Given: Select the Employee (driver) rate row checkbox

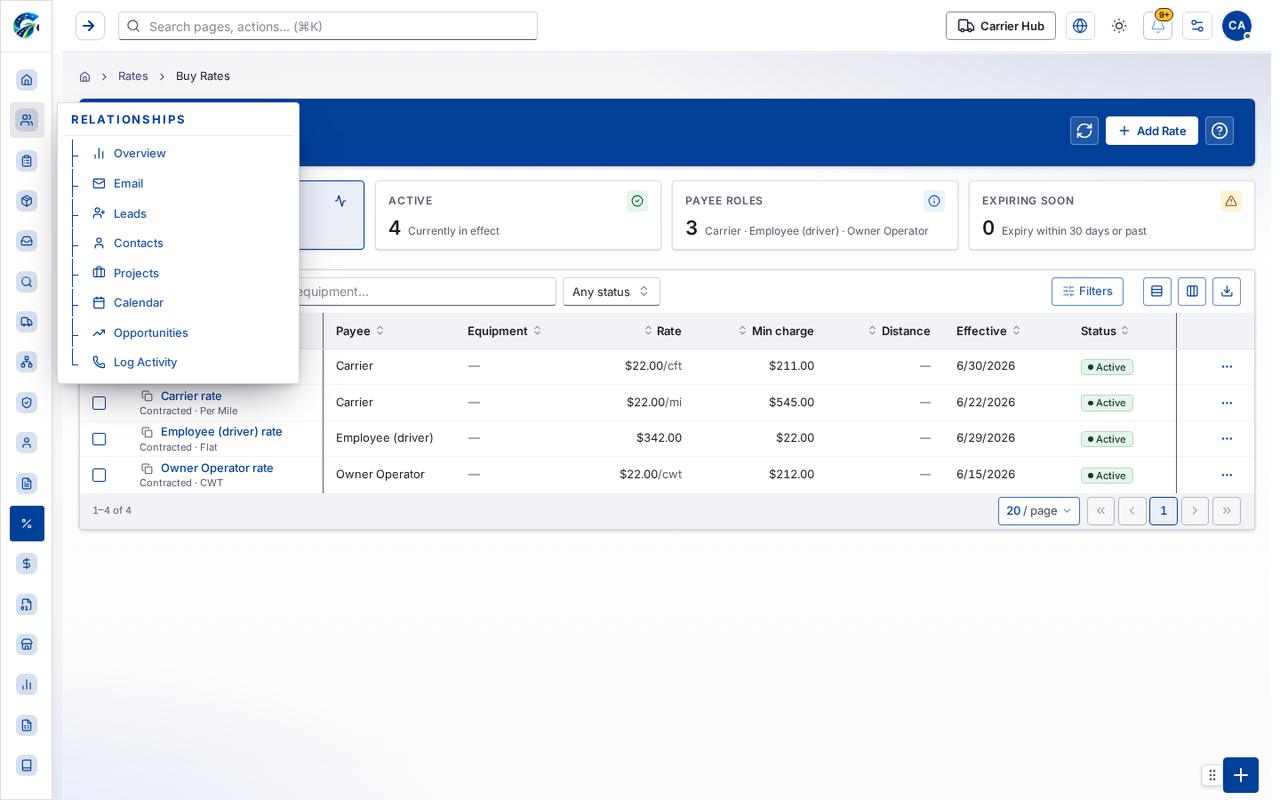Looking at the screenshot, I should [99, 439].
